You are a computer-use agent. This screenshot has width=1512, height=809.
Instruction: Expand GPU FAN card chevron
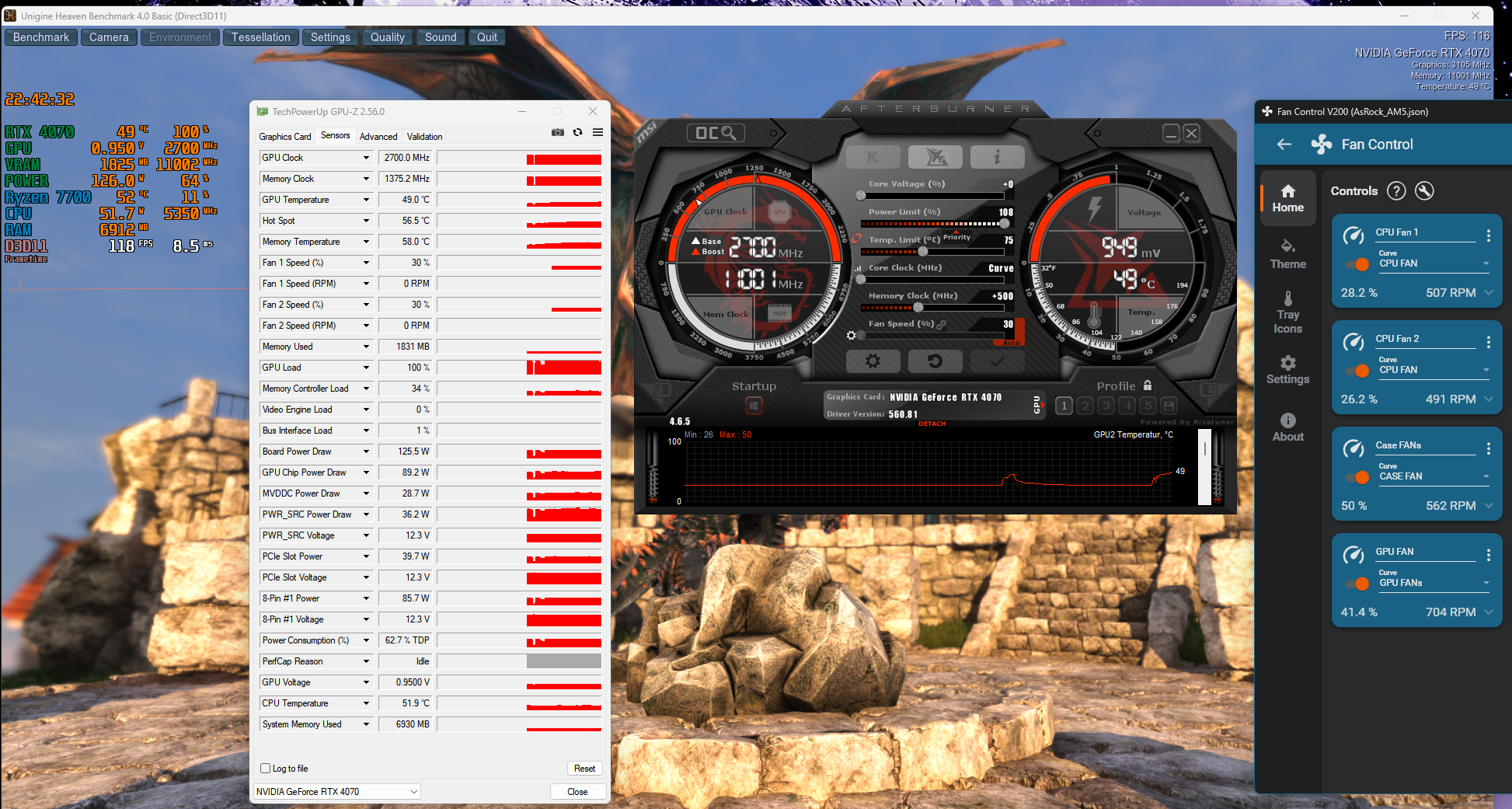point(1488,612)
